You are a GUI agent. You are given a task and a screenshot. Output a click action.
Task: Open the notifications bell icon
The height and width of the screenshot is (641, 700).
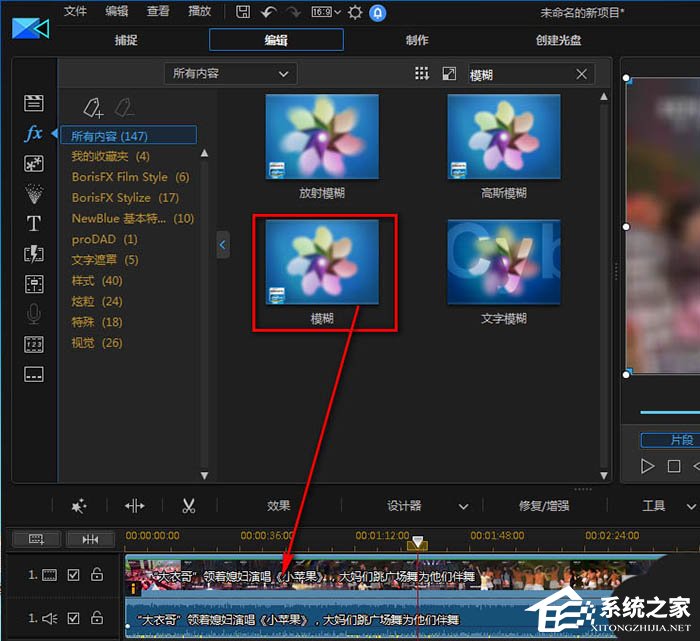pos(378,12)
